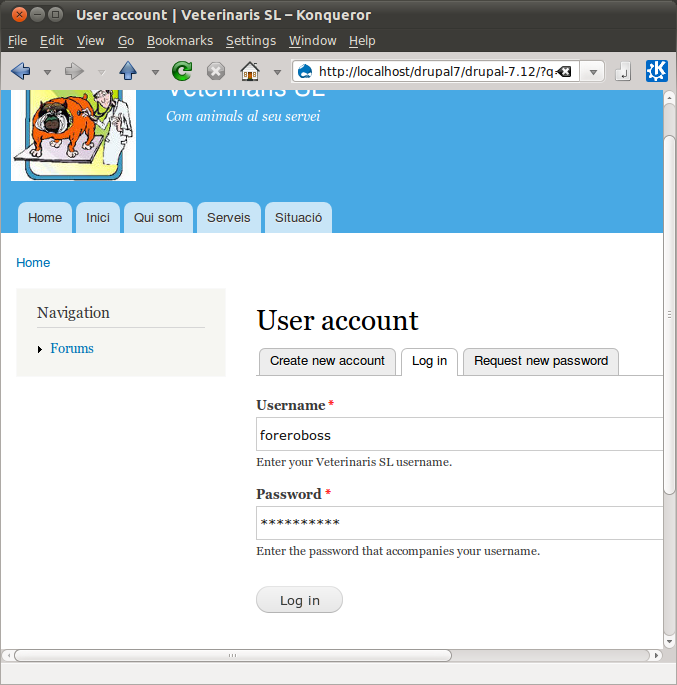Clear the URL field with clear icon
Viewport: 677px width, 685px height.
point(564,72)
